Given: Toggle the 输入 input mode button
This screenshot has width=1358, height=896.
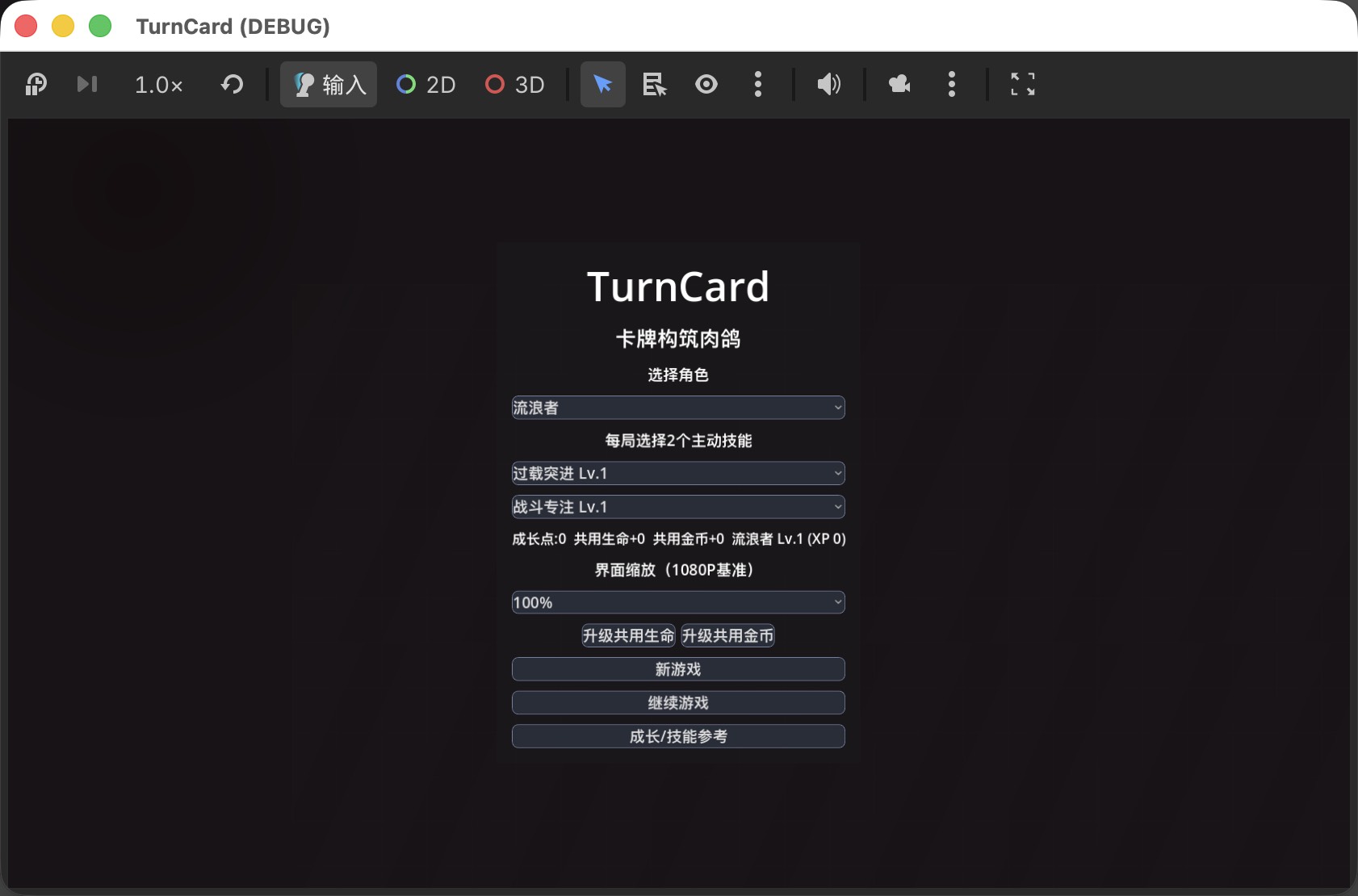Looking at the screenshot, I should (329, 84).
